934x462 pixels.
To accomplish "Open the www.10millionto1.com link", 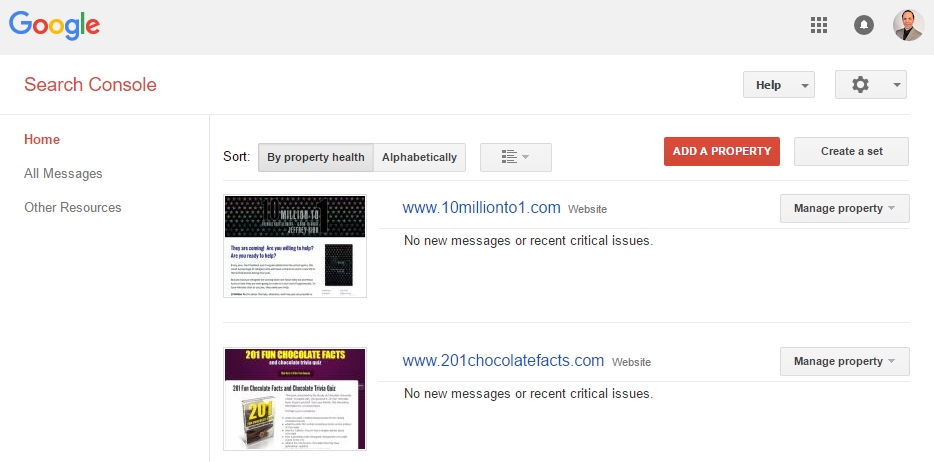I will [481, 207].
